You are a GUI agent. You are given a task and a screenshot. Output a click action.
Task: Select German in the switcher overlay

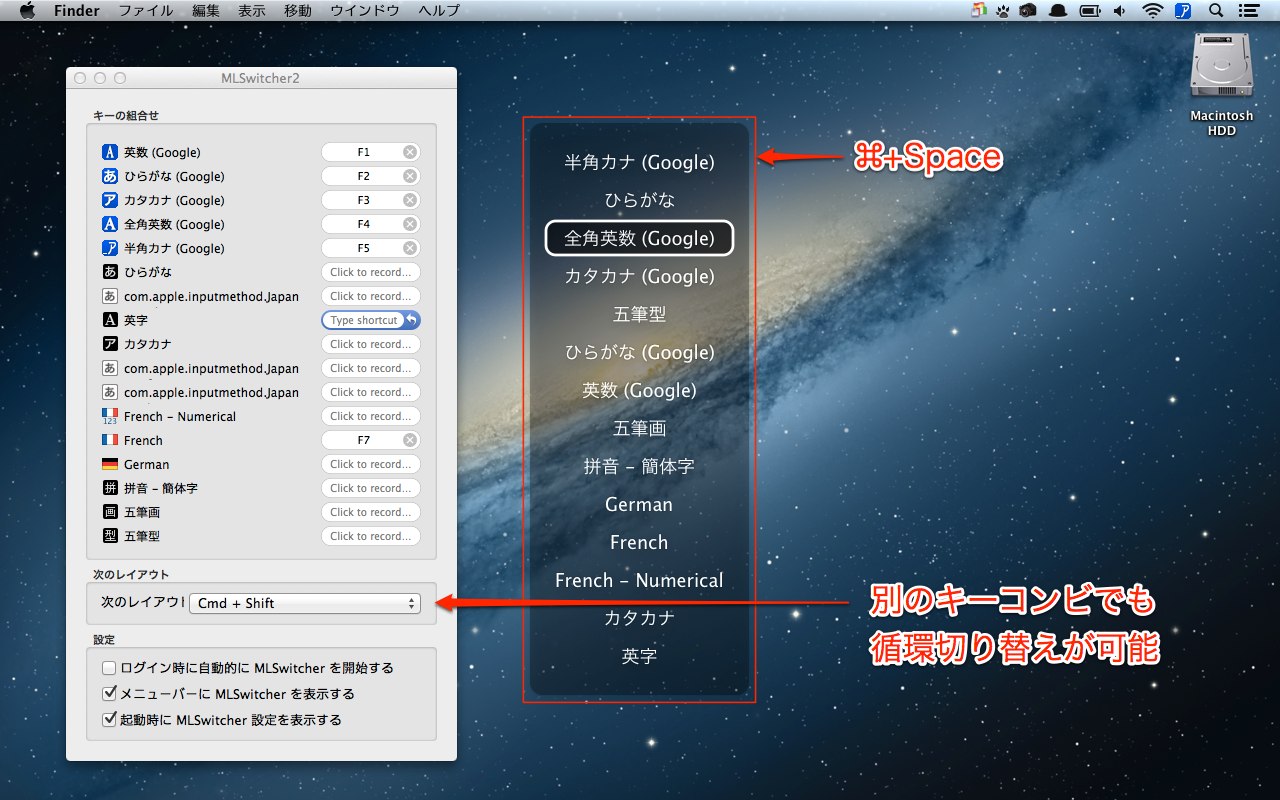click(x=639, y=504)
